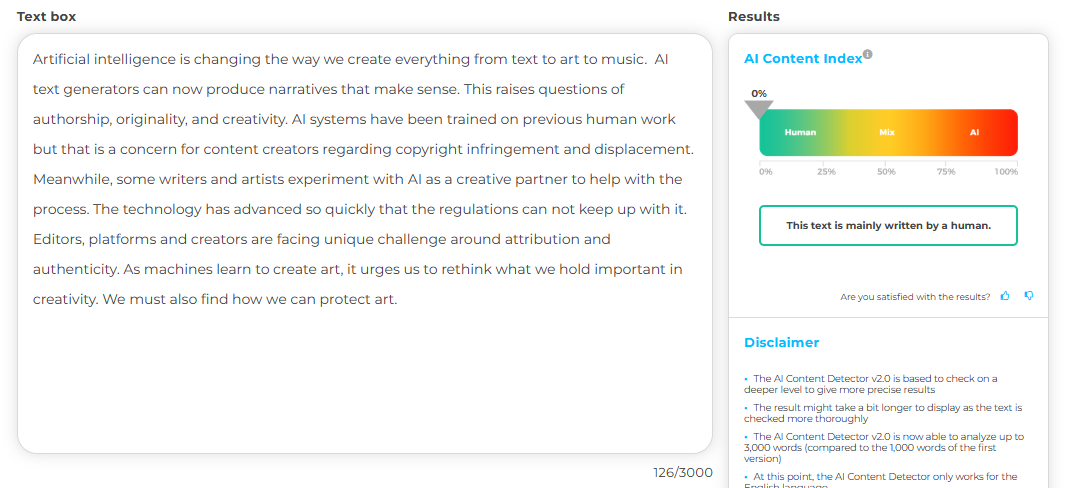The height and width of the screenshot is (488, 1068).
Task: Click the Disclaimer heading
Action: (x=781, y=342)
